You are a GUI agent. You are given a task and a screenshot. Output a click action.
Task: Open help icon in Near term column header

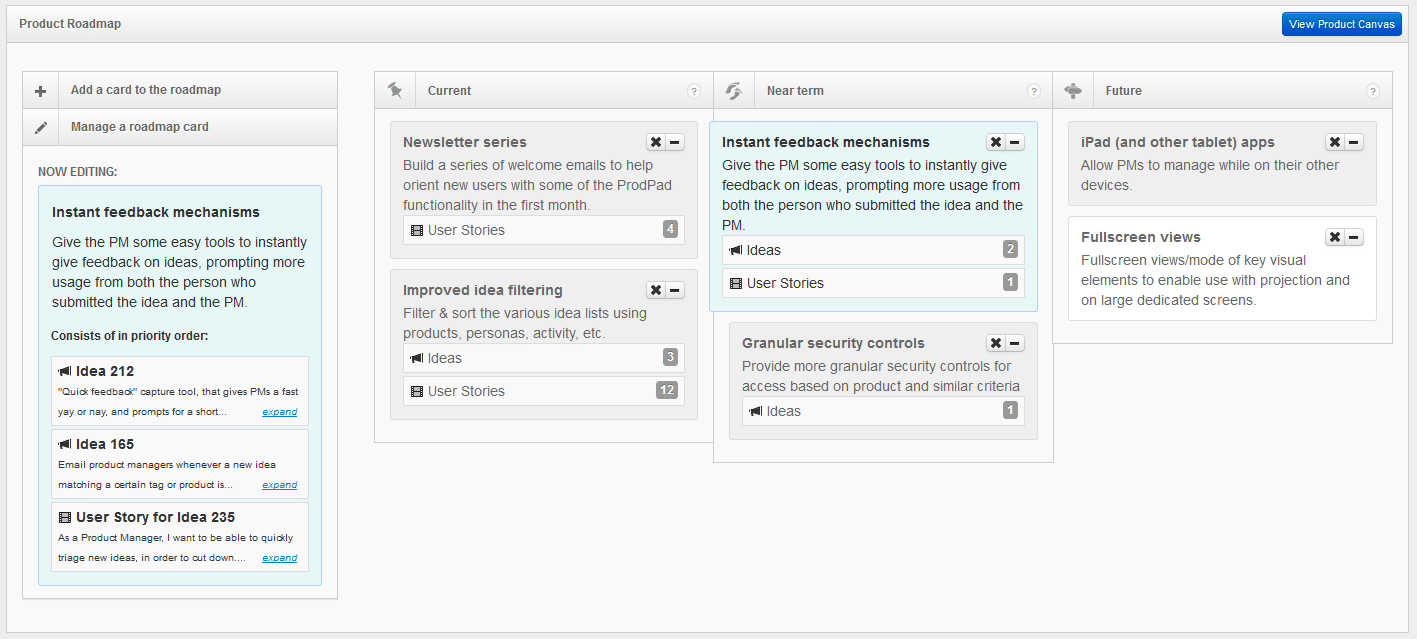[x=1034, y=91]
